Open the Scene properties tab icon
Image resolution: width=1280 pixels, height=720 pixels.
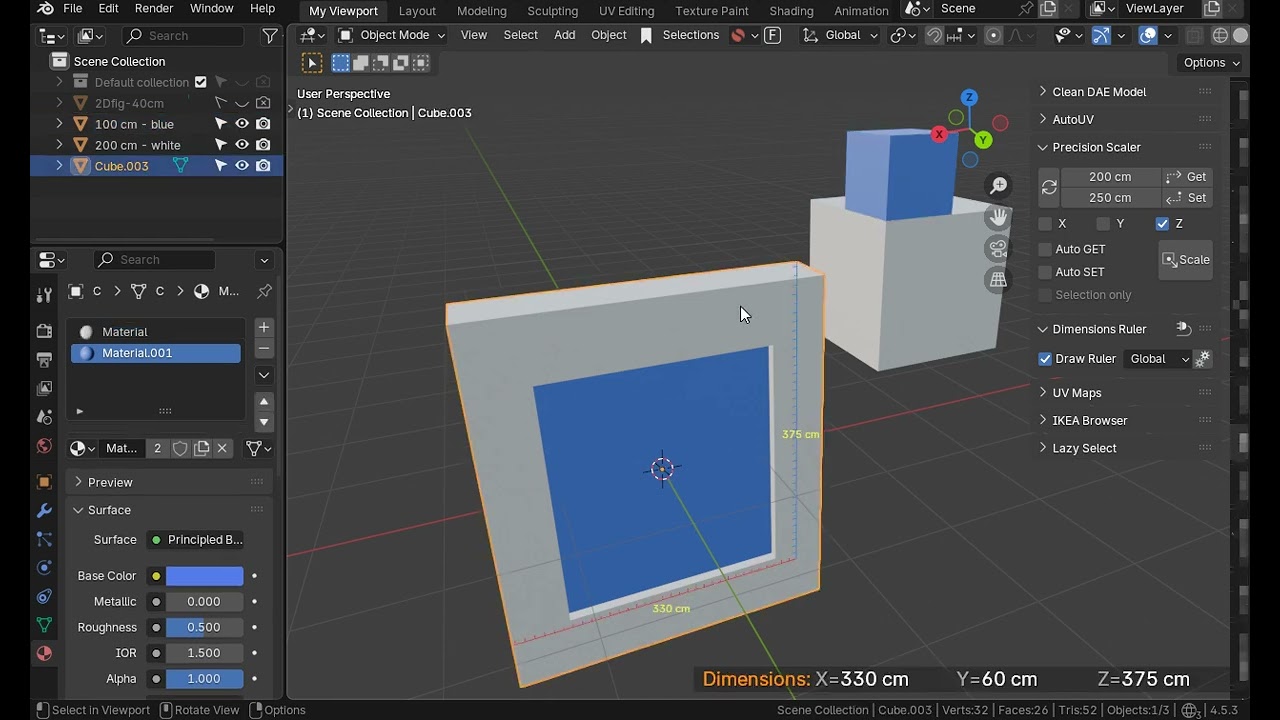click(44, 417)
